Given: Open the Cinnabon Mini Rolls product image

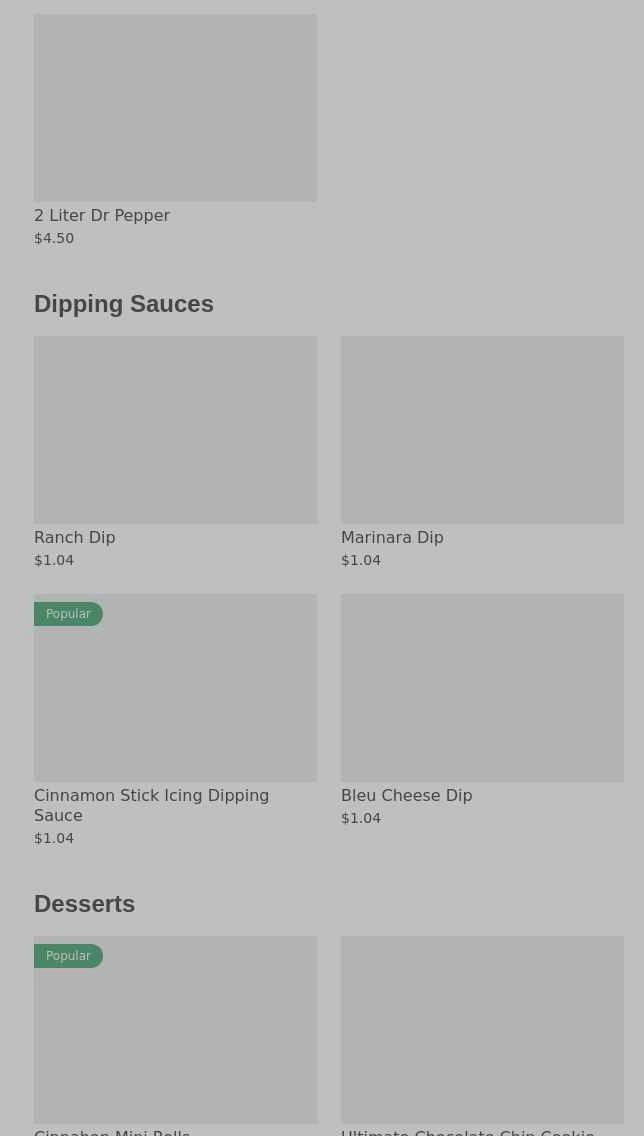Looking at the screenshot, I should (x=175, y=1040).
